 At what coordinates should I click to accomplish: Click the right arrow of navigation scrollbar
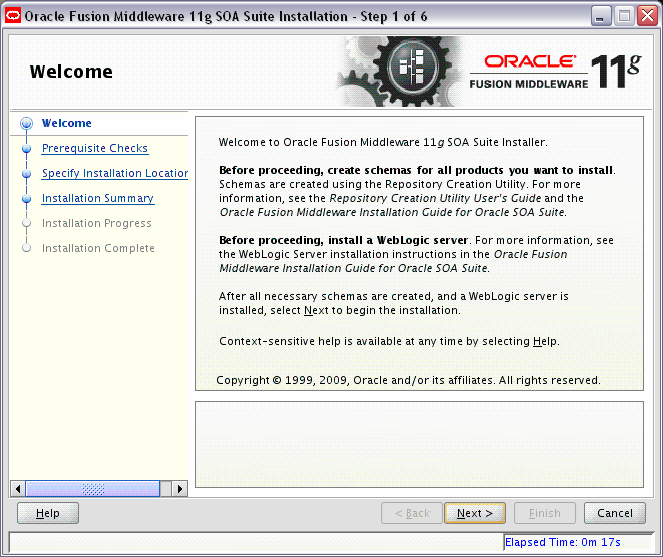tap(180, 489)
